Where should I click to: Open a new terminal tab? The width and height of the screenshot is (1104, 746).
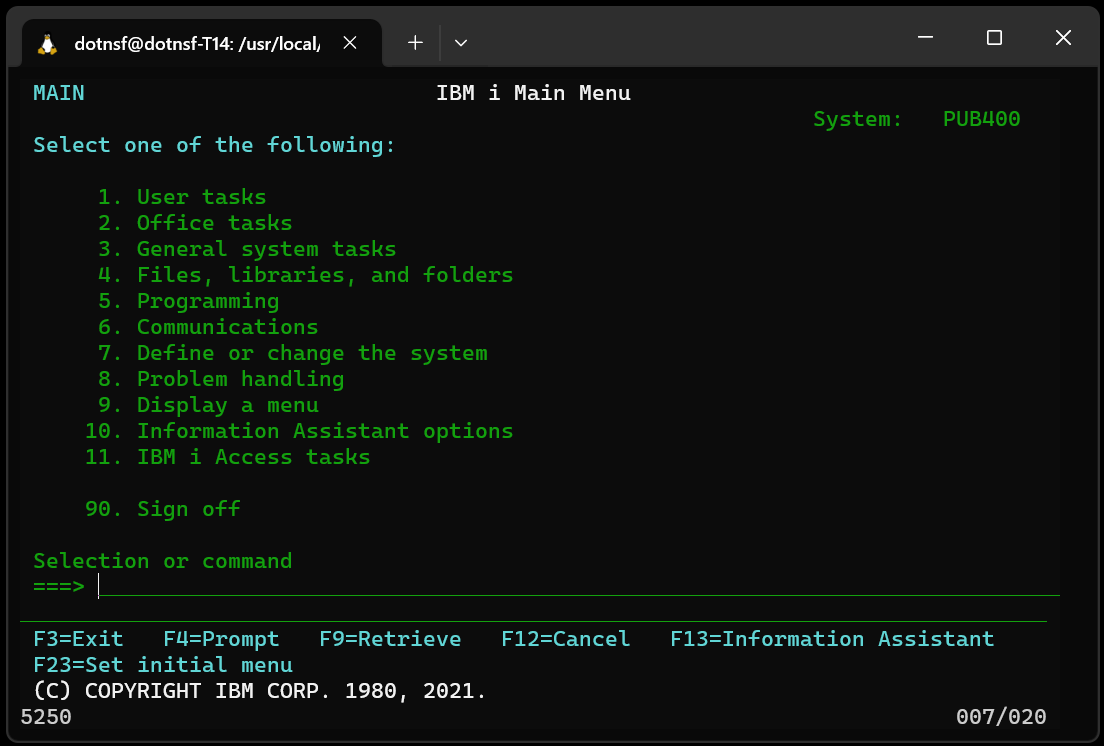pyautogui.click(x=415, y=42)
